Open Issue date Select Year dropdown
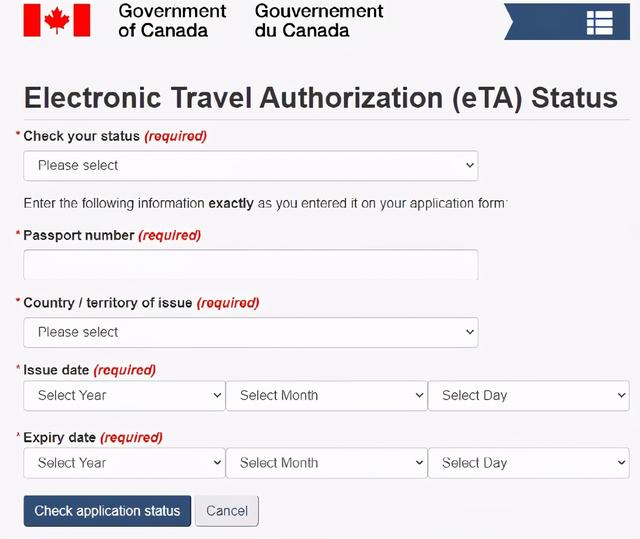 point(124,396)
